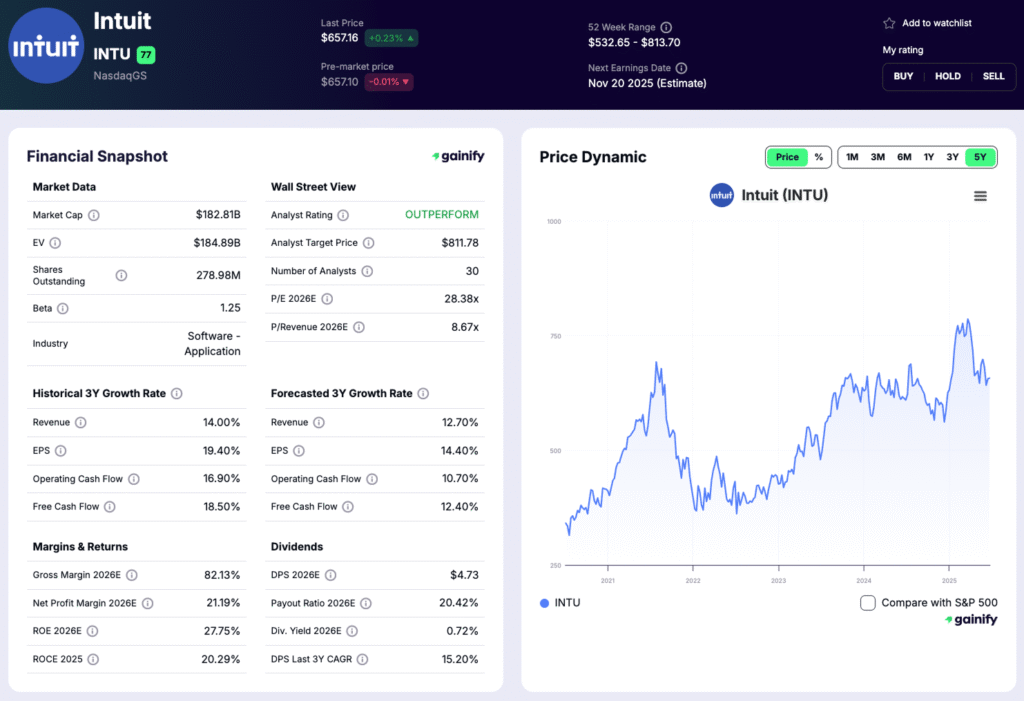The image size is (1024, 701).
Task: Click the star to add Intuit to watchlist
Action: 887,22
